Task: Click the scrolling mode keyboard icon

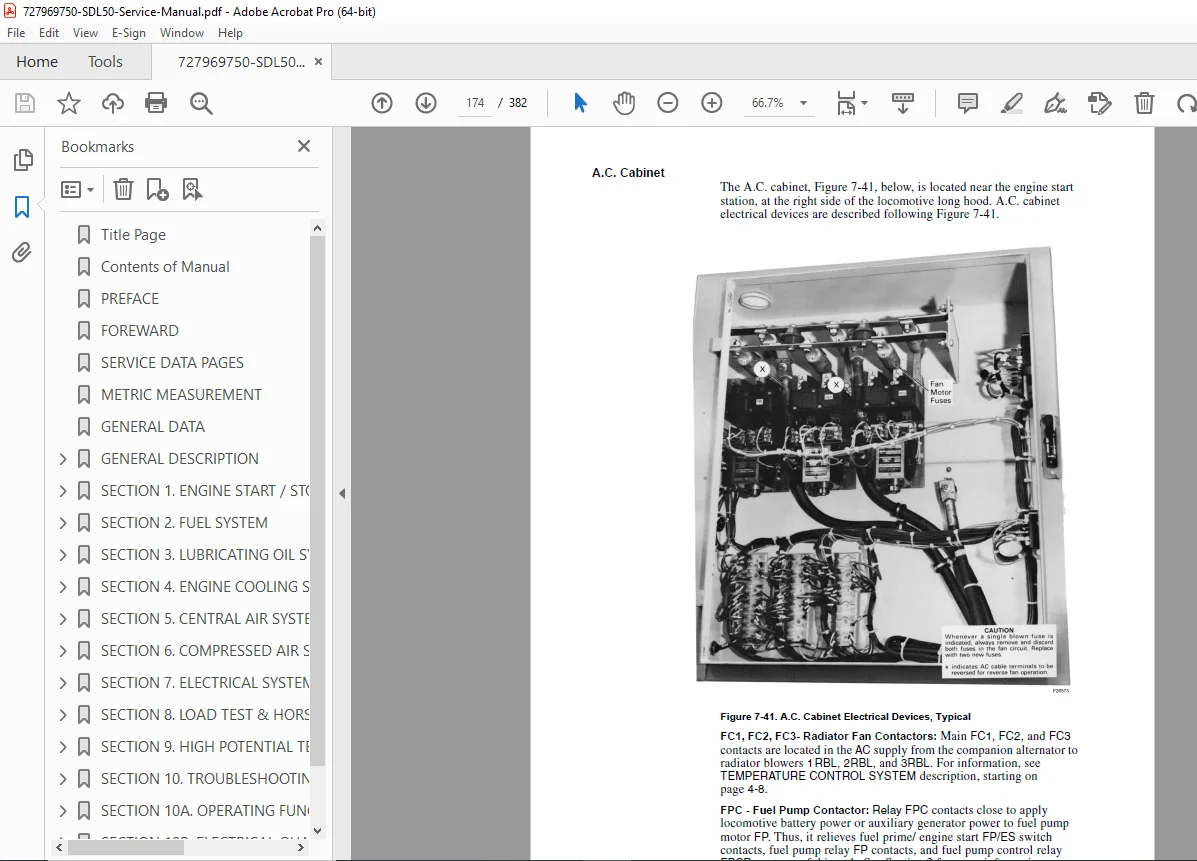Action: (x=902, y=103)
